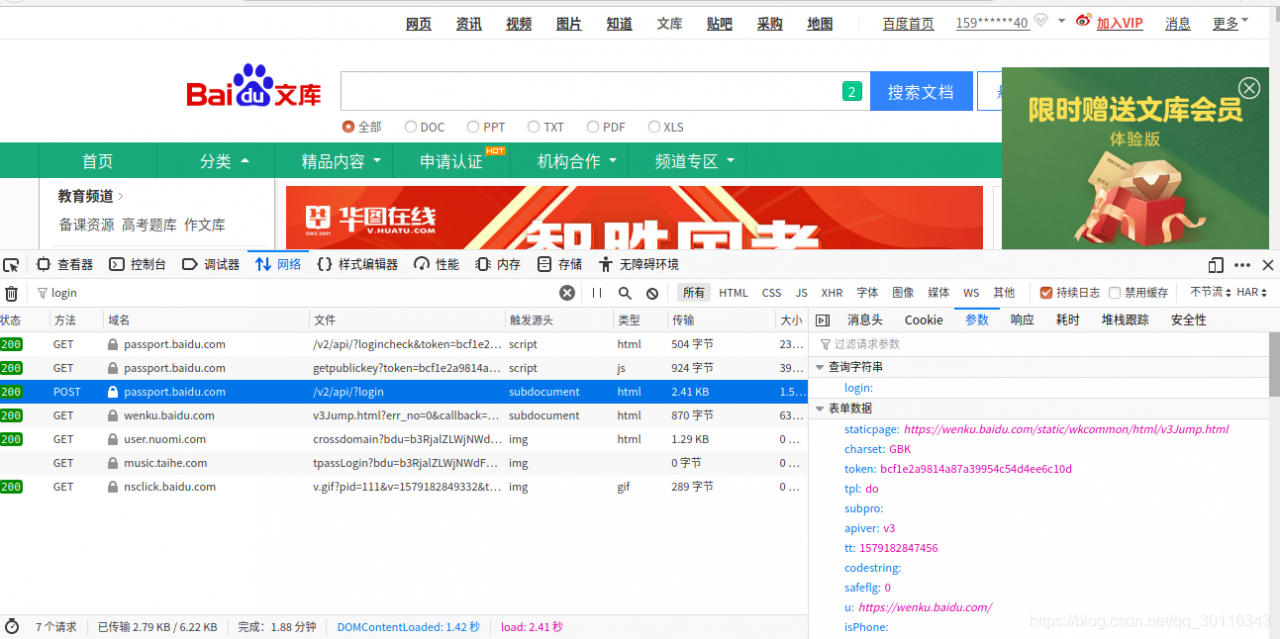The image size is (1280, 639).
Task: Collapse the form data section
Action: [x=820, y=408]
